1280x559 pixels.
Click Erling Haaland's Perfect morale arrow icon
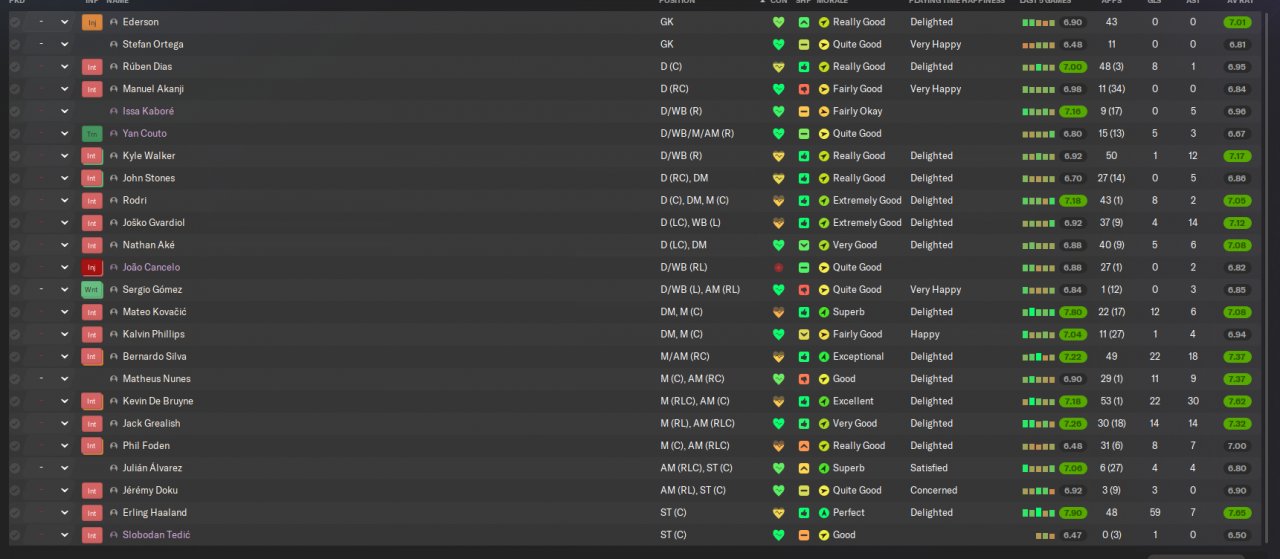tap(824, 513)
